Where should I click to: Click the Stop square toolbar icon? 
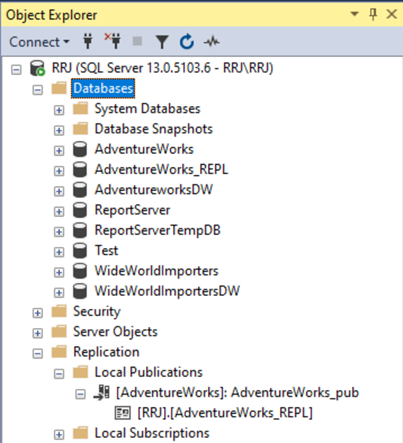coord(137,41)
